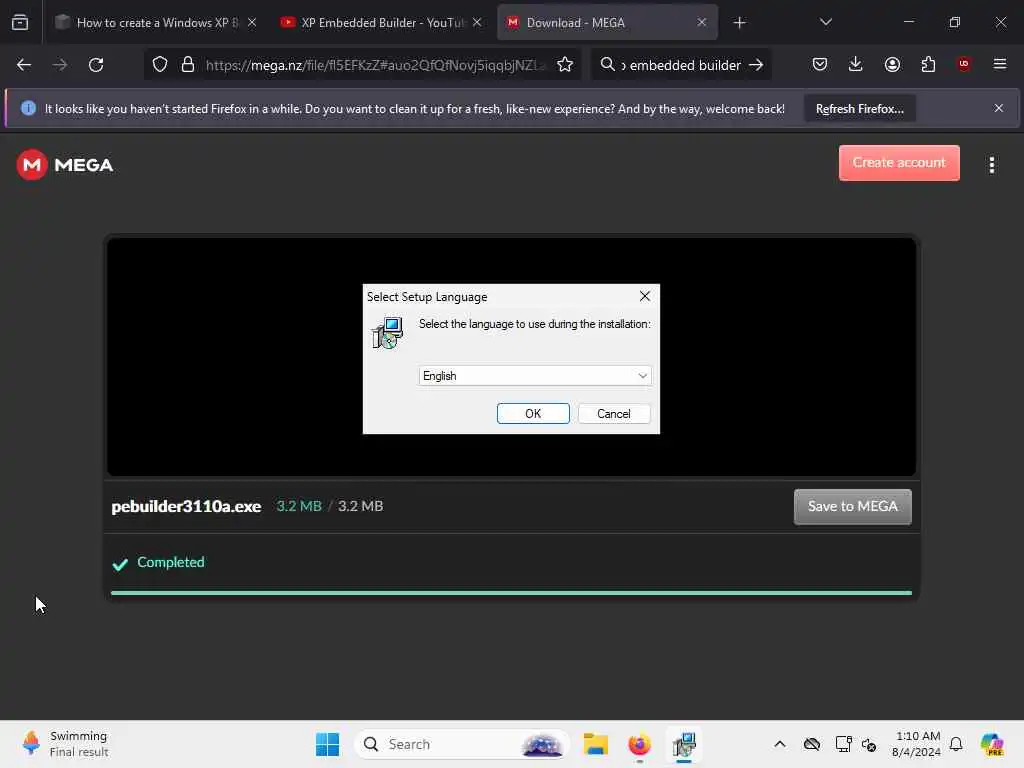Close the Select Setup Language dialog
The image size is (1024, 768).
click(645, 296)
